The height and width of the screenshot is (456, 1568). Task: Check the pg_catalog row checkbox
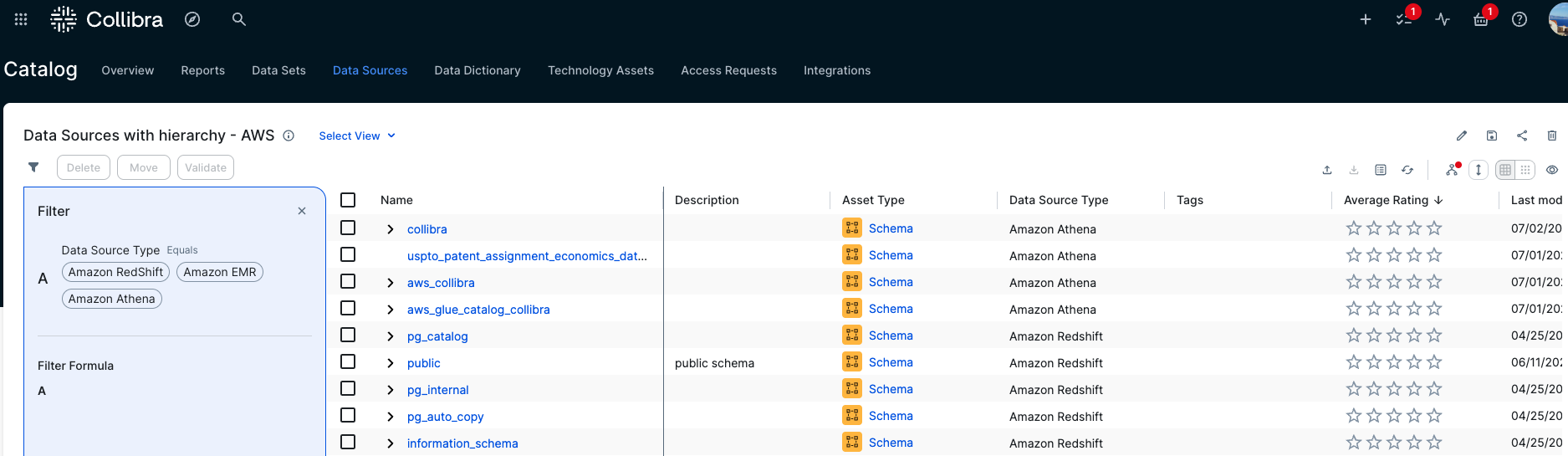(348, 336)
